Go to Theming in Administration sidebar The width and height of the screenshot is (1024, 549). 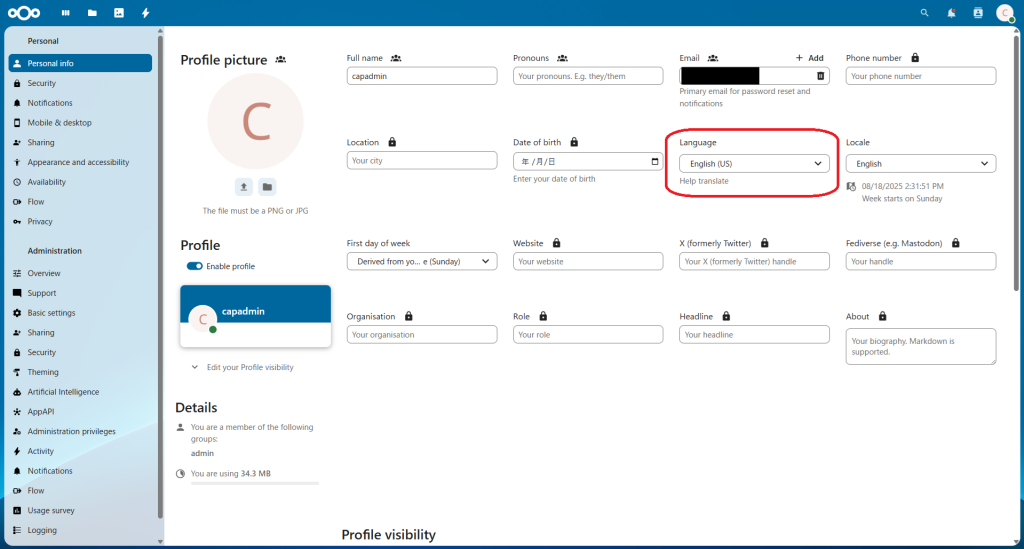click(43, 372)
